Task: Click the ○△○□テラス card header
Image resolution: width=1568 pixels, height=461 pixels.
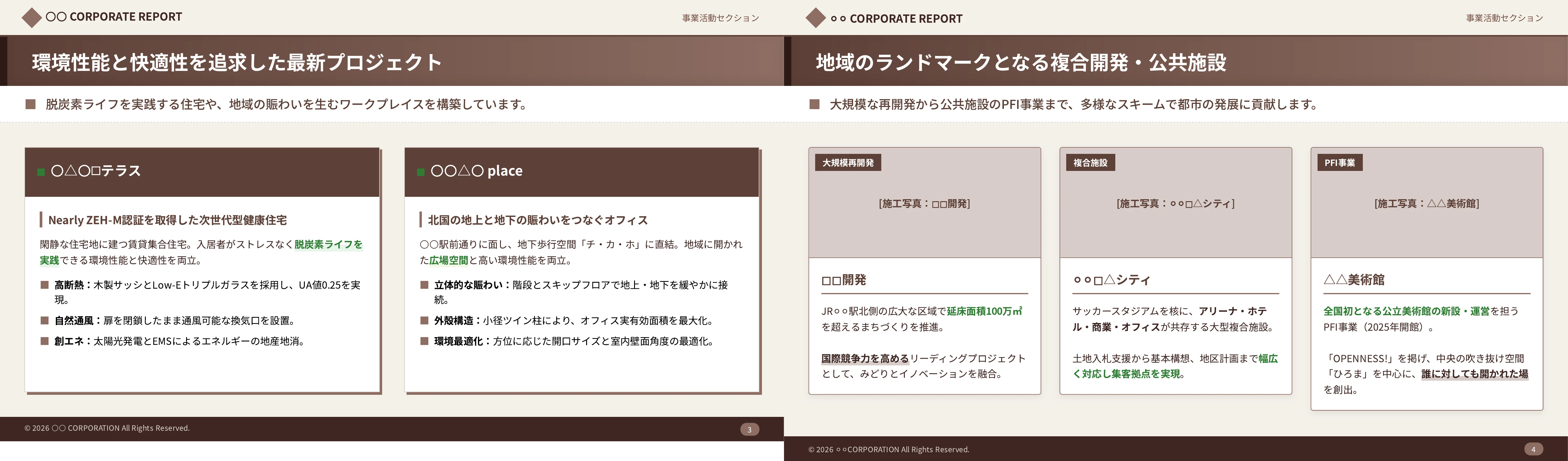Action: (x=202, y=172)
